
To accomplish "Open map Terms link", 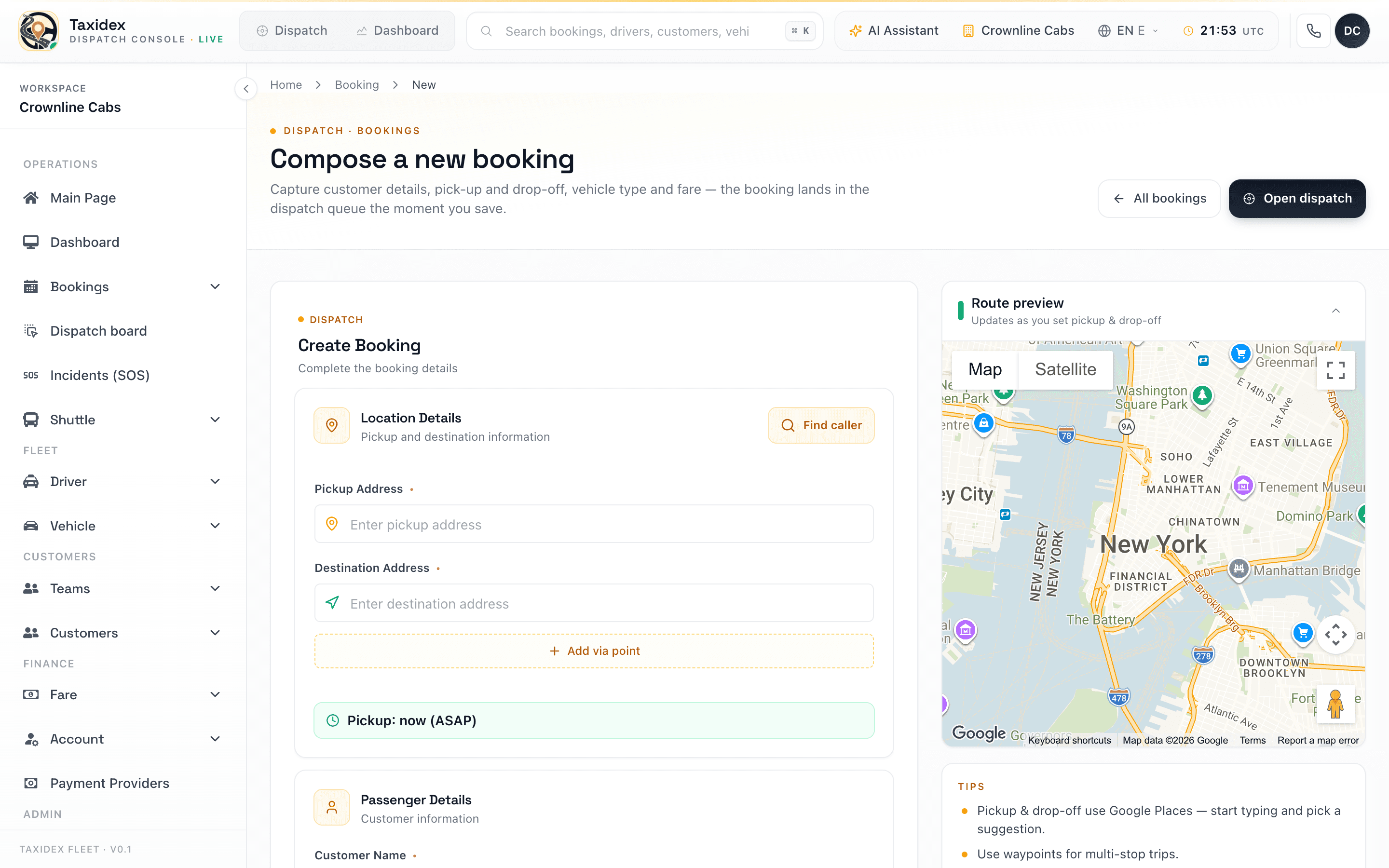I will pos(1252,741).
